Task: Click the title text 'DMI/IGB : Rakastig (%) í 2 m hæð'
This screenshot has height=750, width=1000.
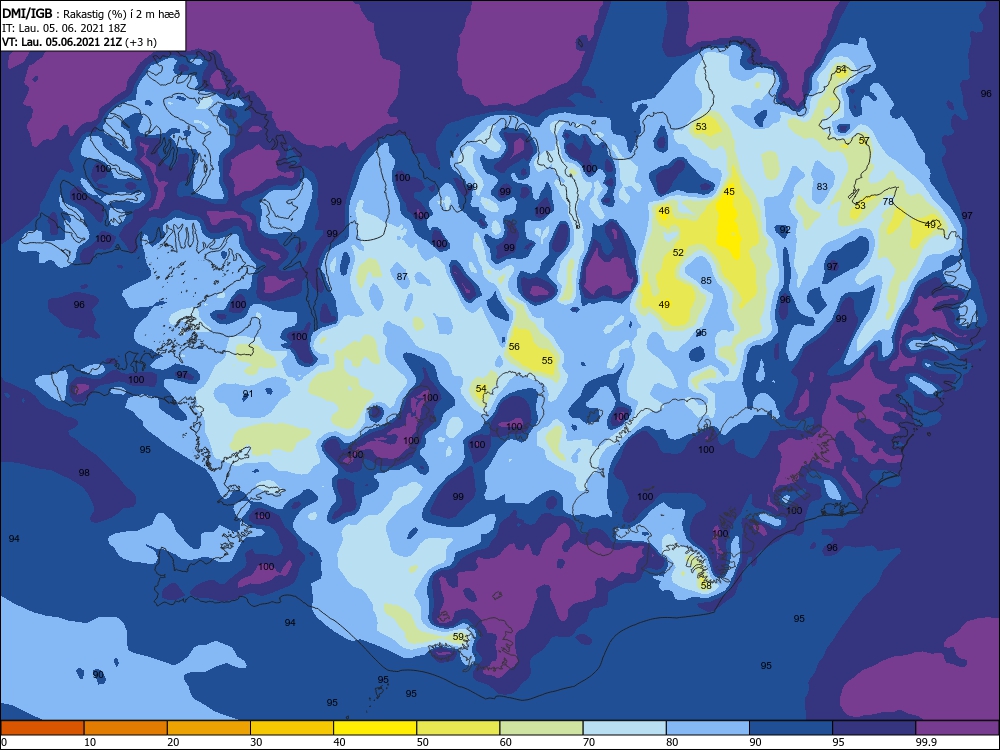Action: coord(91,14)
